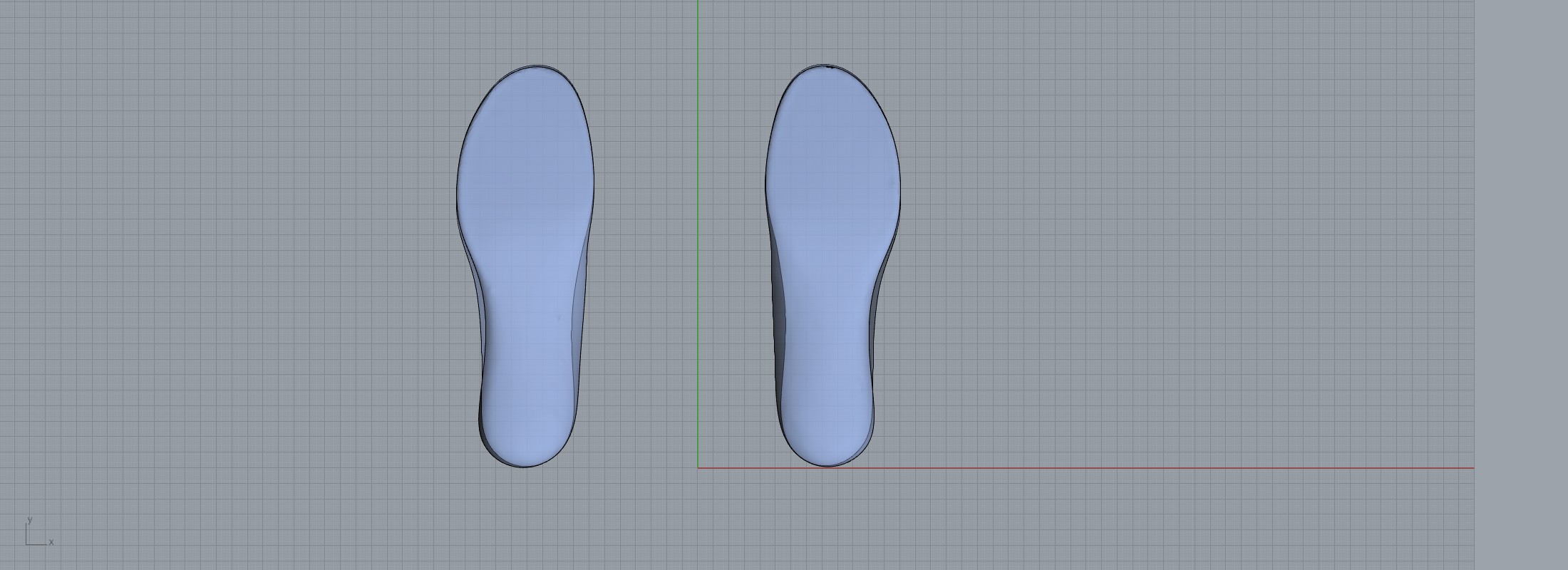Select the right insole model
Viewport: 1568px width, 570px height.
point(830,264)
